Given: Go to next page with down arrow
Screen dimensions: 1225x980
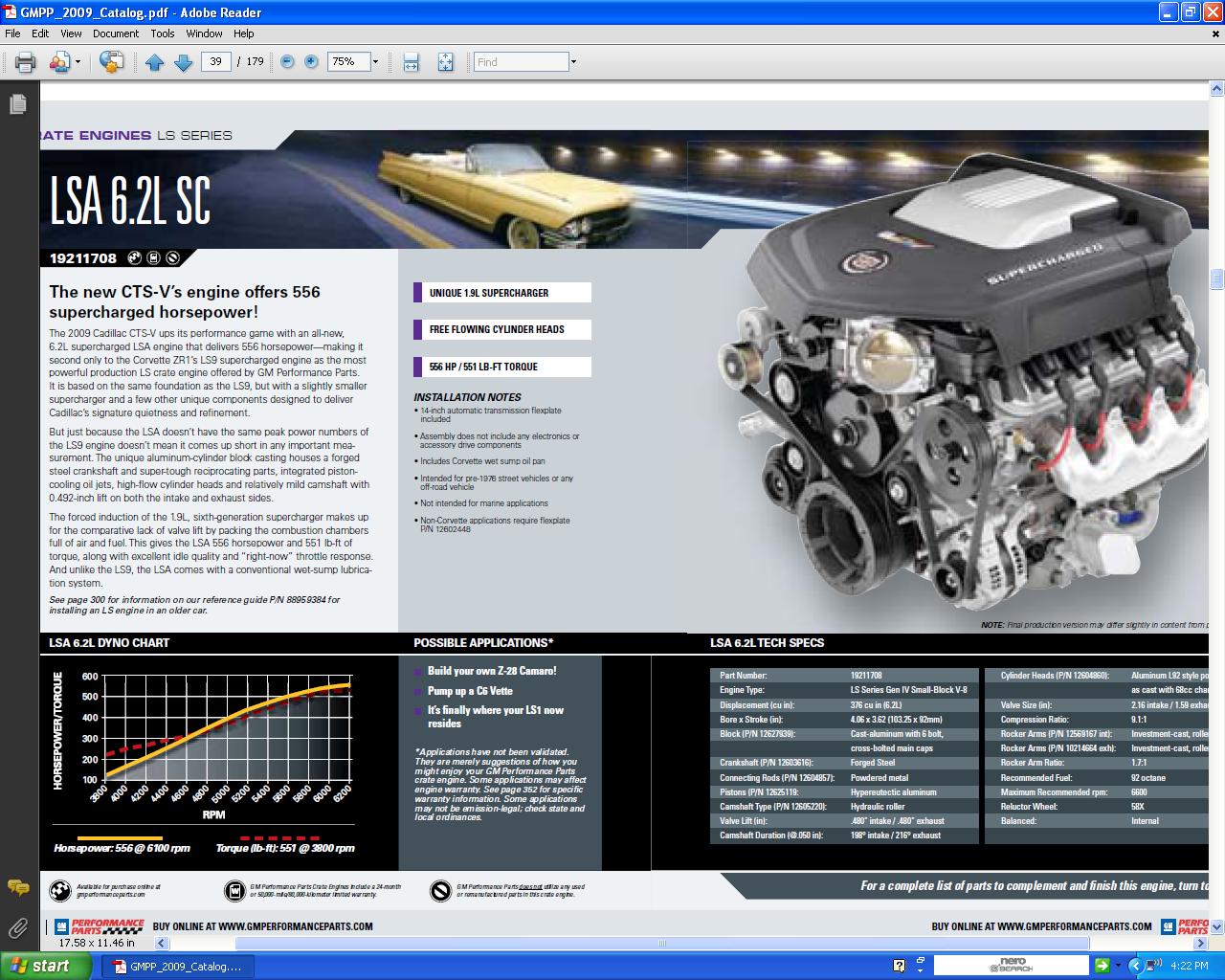Looking at the screenshot, I should pos(183,62).
